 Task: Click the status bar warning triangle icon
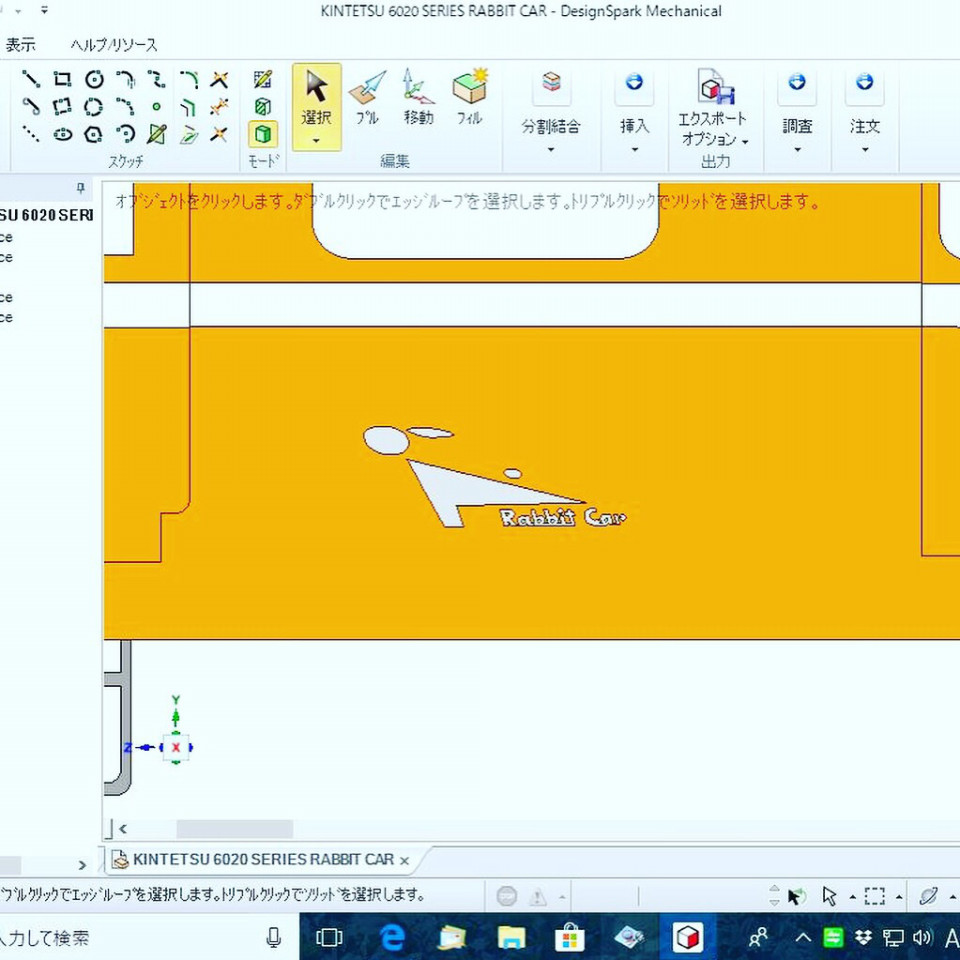[x=538, y=898]
